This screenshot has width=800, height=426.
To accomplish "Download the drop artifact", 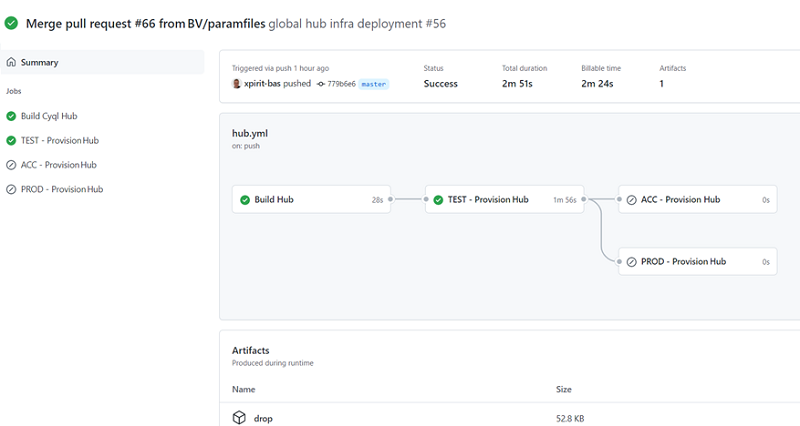I will [x=263, y=418].
